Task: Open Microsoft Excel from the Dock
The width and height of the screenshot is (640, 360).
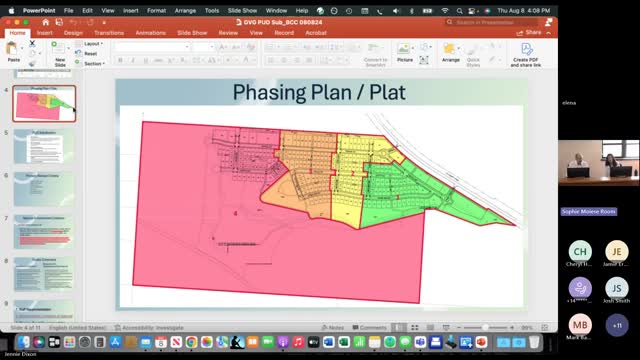Action: point(344,342)
